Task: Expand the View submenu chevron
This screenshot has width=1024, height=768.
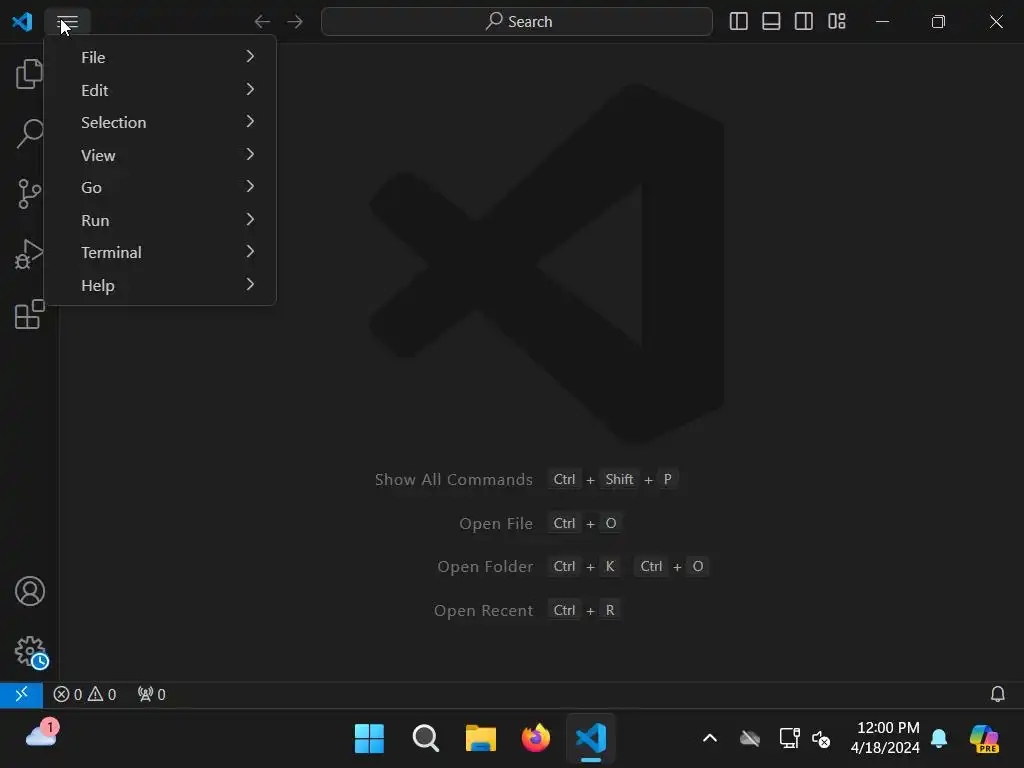Action: coord(250,153)
